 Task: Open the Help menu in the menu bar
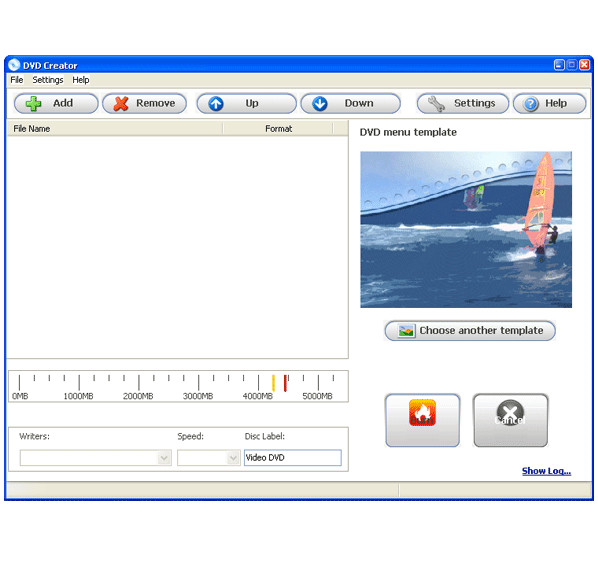(x=80, y=80)
